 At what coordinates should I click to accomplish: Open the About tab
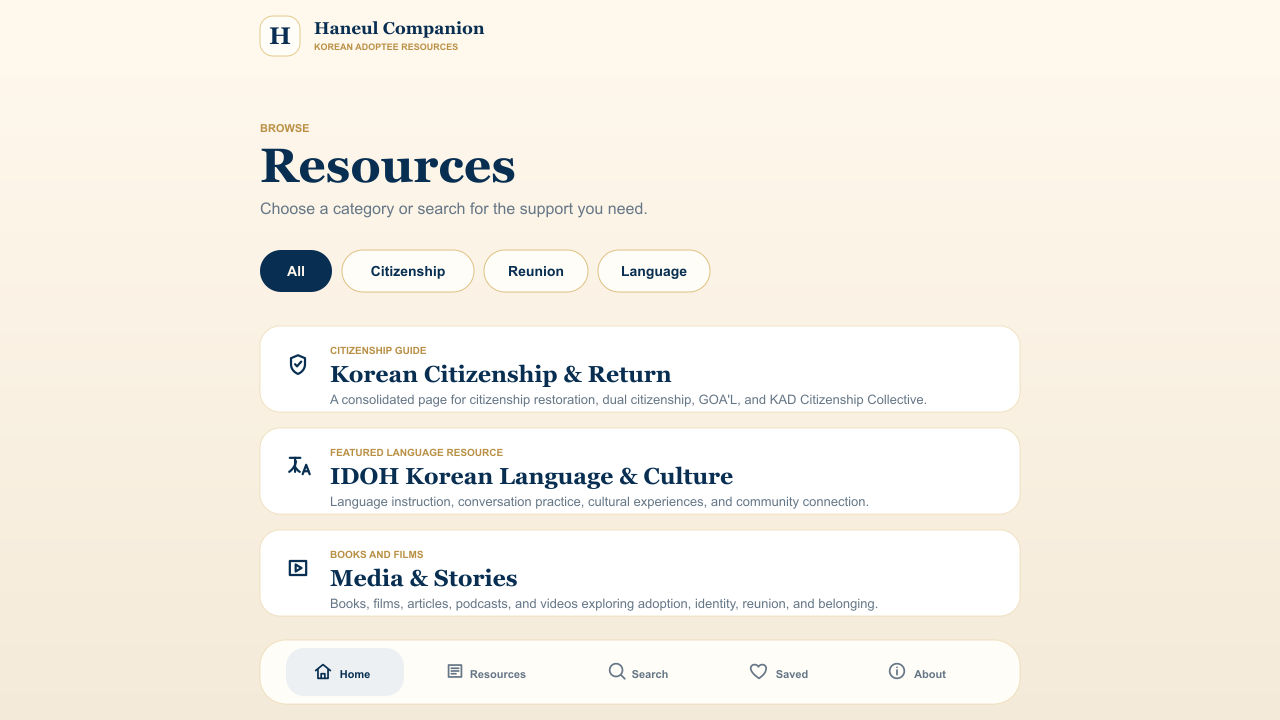tap(917, 672)
